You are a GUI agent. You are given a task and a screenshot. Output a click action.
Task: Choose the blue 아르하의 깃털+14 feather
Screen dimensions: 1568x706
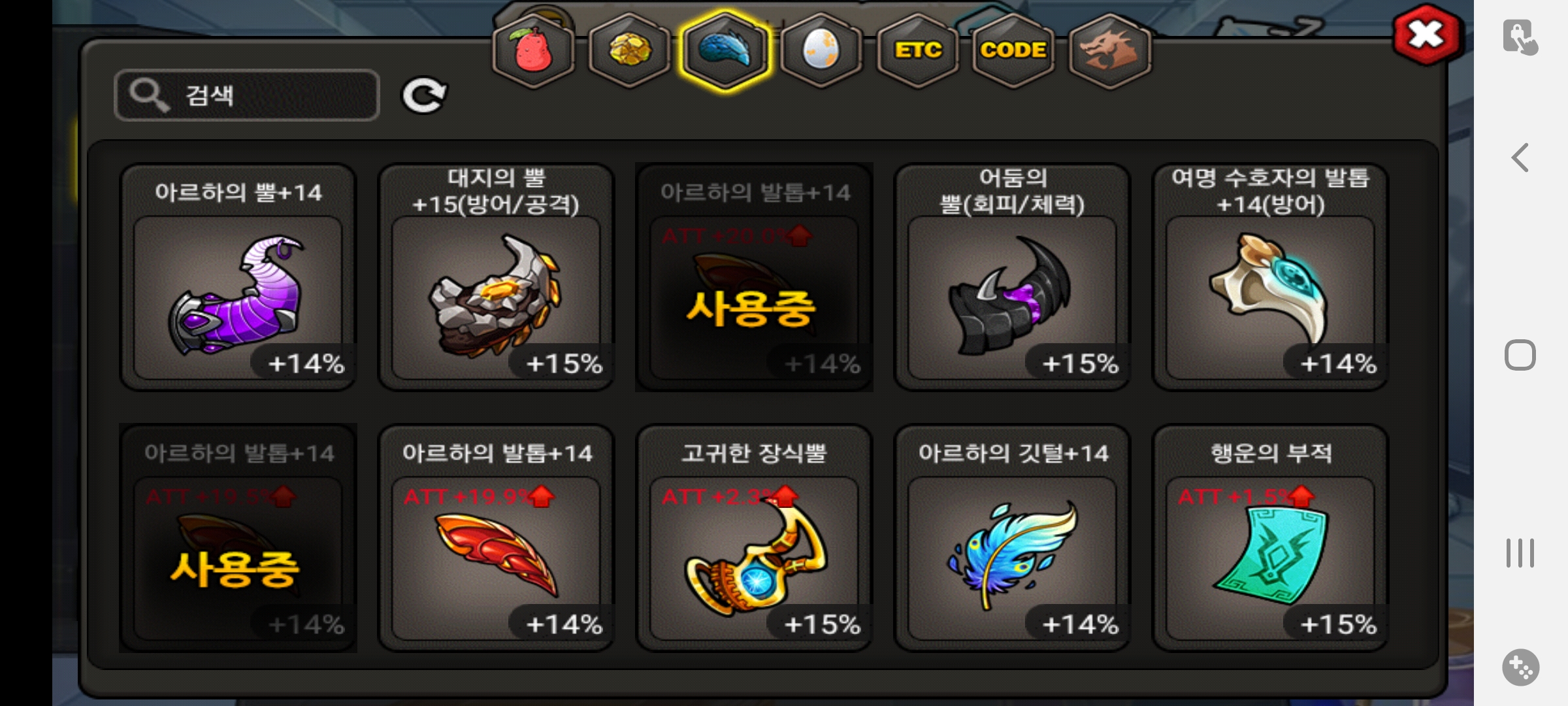(1013, 538)
